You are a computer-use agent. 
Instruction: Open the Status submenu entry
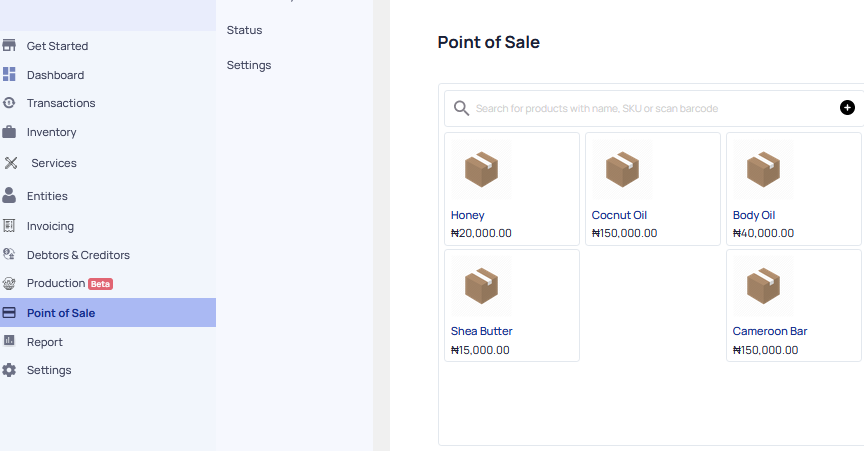pos(244,30)
